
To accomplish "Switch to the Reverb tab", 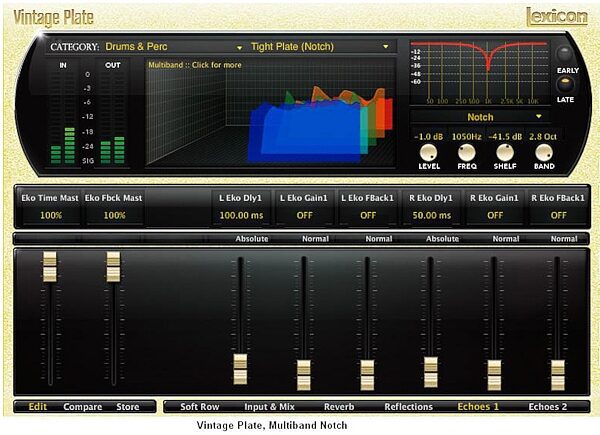I will [x=339, y=407].
